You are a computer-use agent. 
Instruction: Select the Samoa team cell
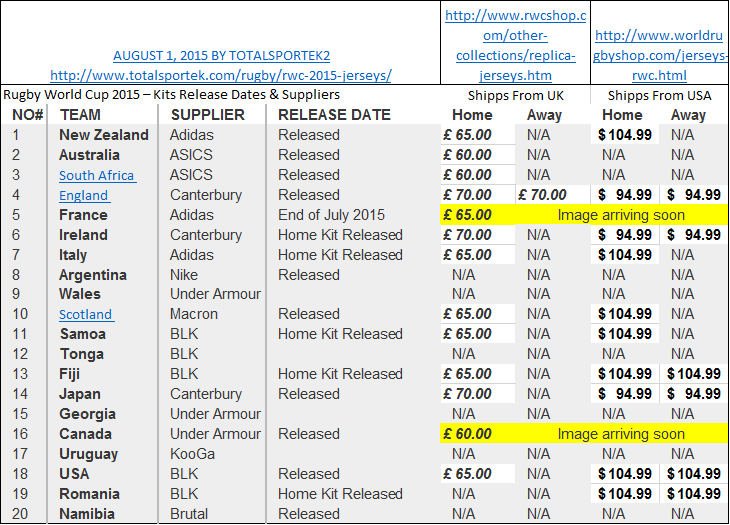point(82,334)
